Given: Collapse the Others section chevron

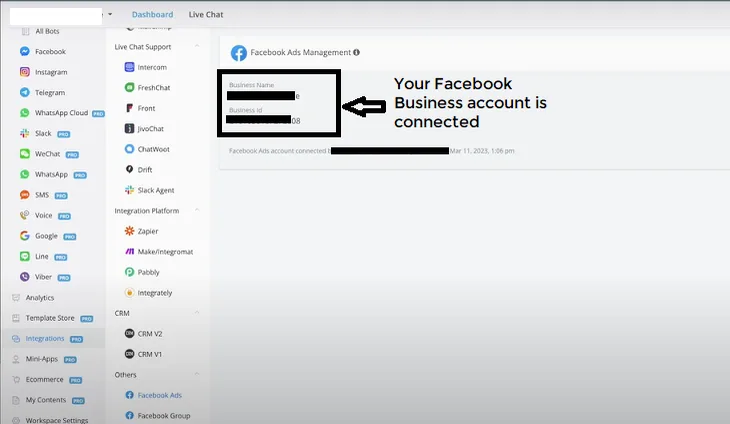Looking at the screenshot, I should click(197, 374).
